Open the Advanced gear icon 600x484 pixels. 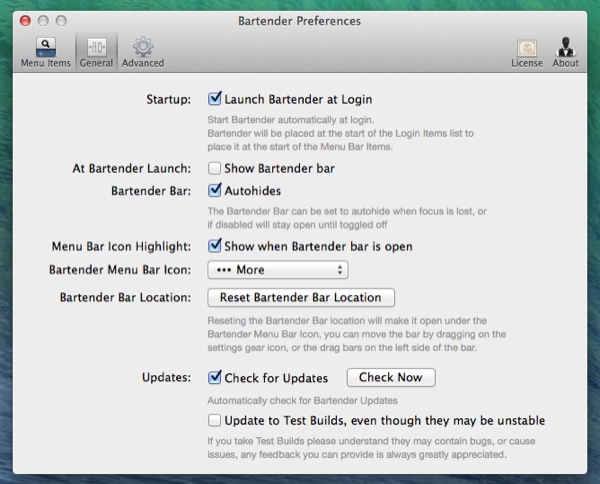coord(143,47)
